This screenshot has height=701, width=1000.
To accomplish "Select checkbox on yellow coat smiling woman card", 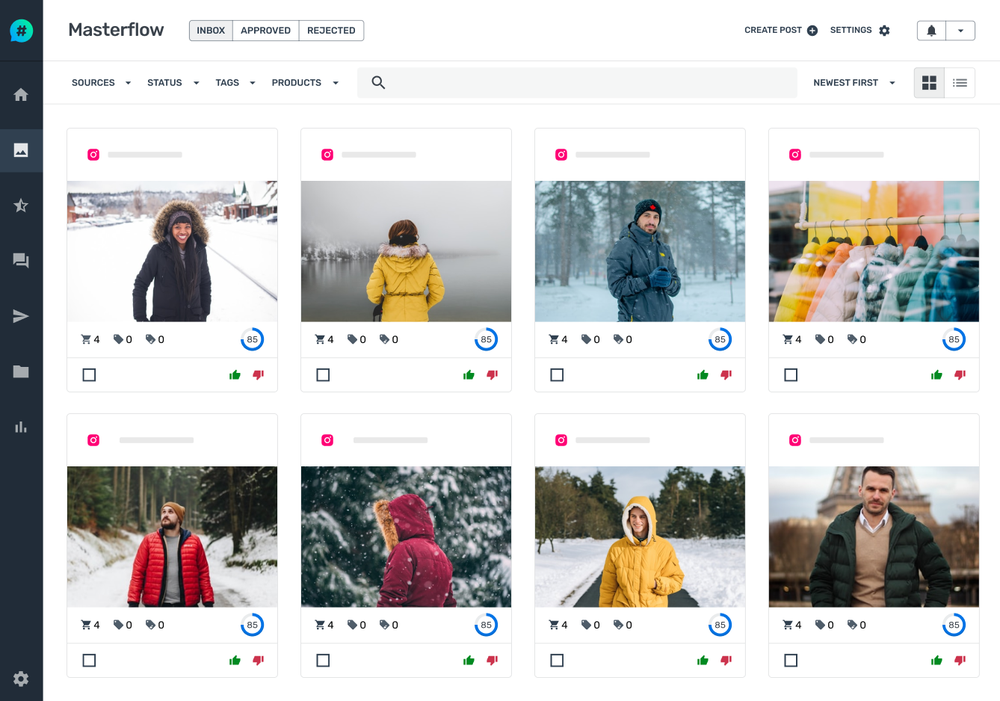I will 557,660.
